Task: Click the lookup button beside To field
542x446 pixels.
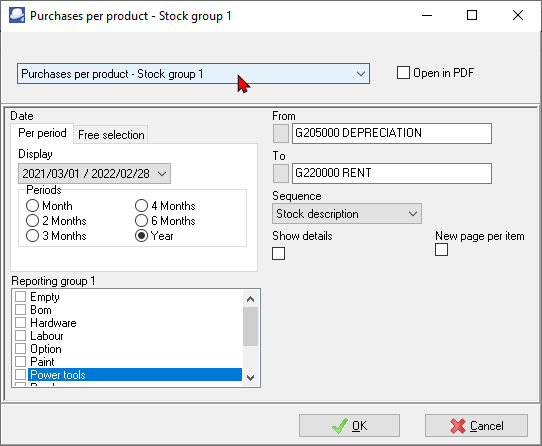Action: (x=281, y=174)
